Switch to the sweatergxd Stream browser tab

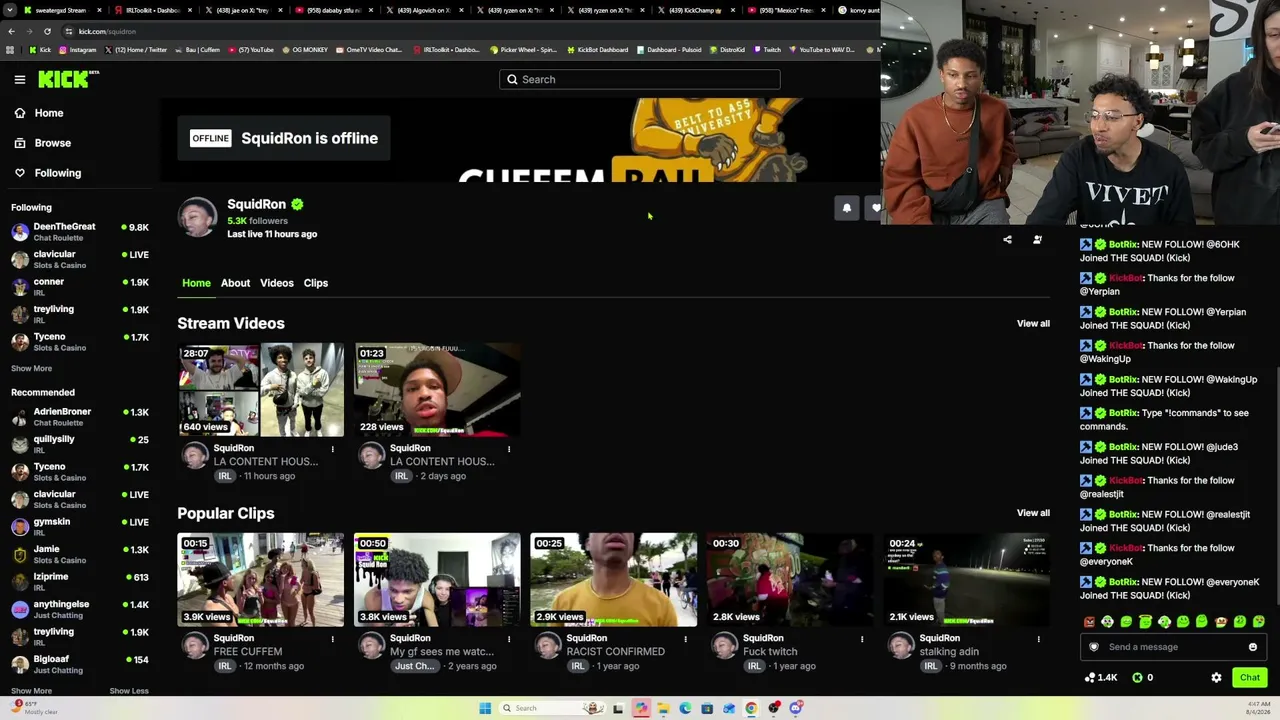click(x=60, y=10)
